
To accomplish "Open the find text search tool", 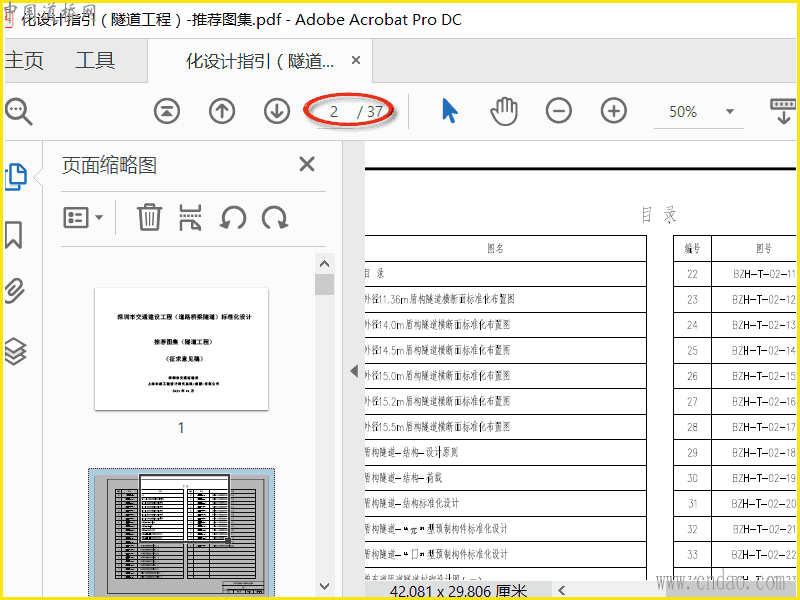I will pyautogui.click(x=18, y=111).
